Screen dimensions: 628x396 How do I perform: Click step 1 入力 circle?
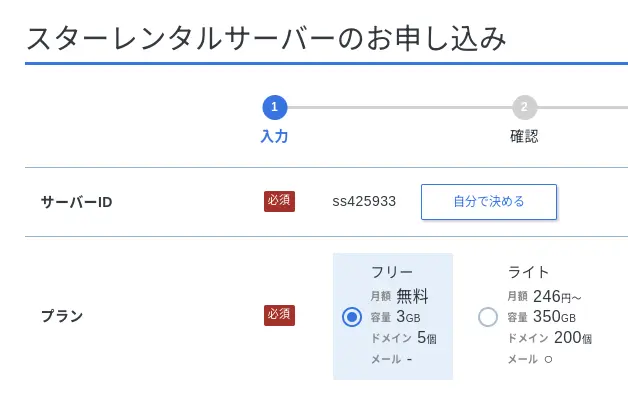[x=274, y=107]
